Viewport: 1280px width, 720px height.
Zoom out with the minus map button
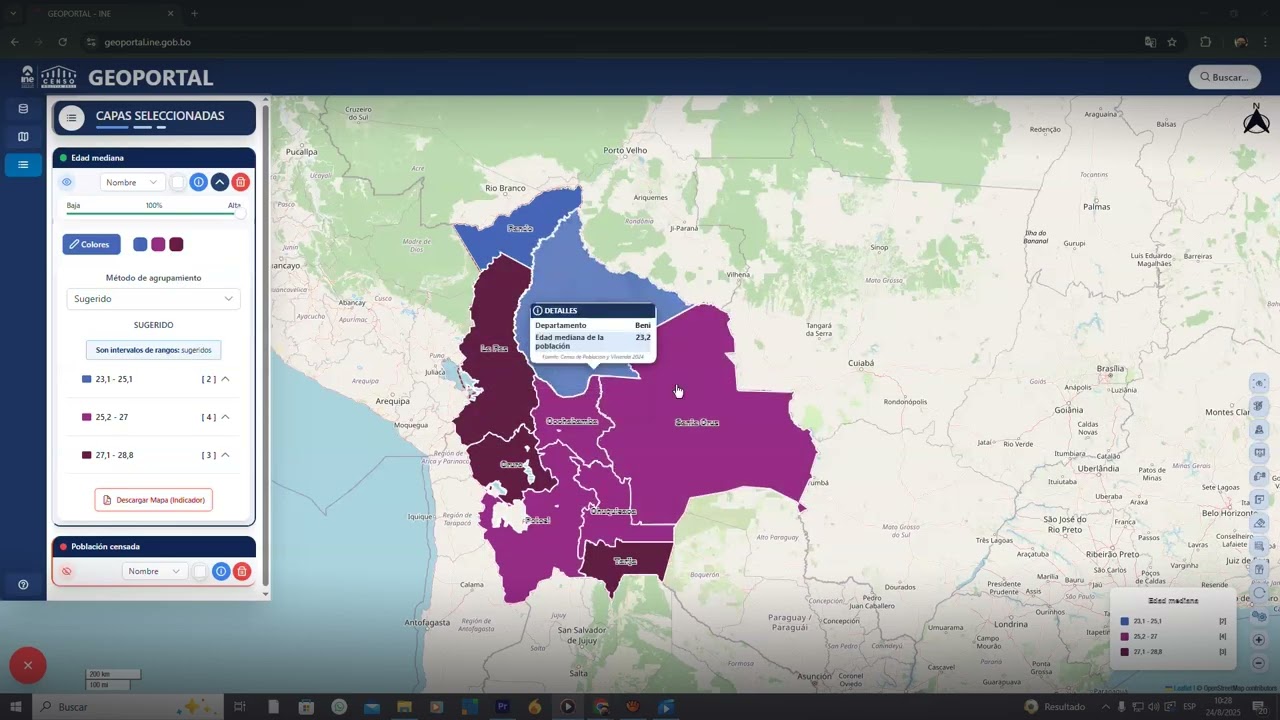[x=1259, y=663]
